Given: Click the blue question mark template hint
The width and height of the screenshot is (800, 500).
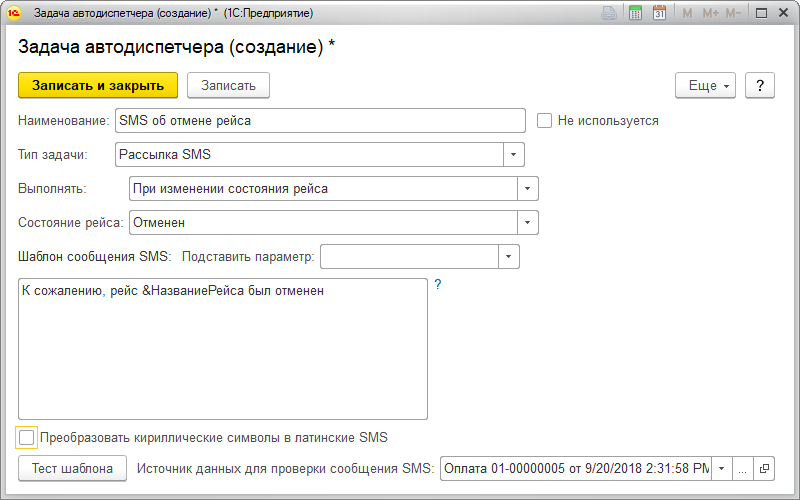Looking at the screenshot, I should (x=437, y=285).
